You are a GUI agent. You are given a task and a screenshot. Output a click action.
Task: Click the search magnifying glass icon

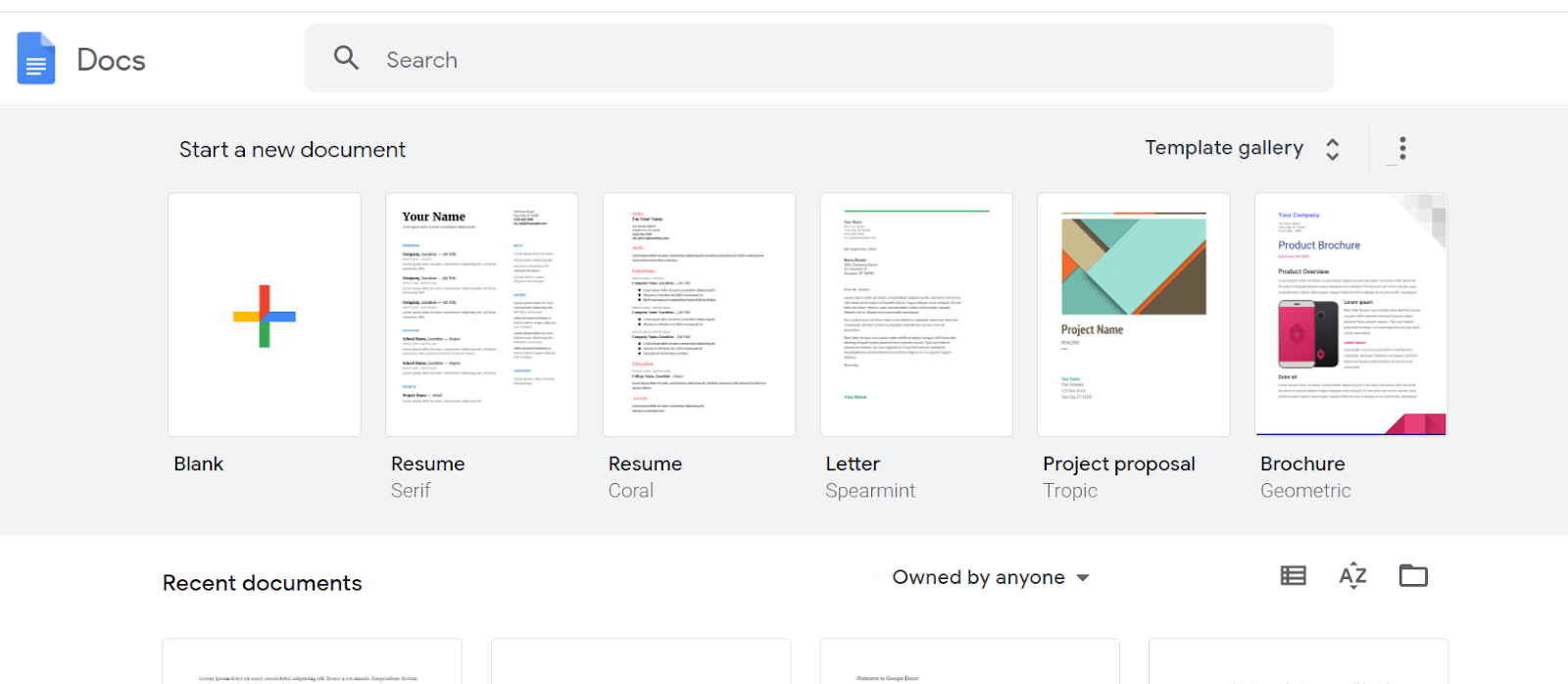pos(346,58)
